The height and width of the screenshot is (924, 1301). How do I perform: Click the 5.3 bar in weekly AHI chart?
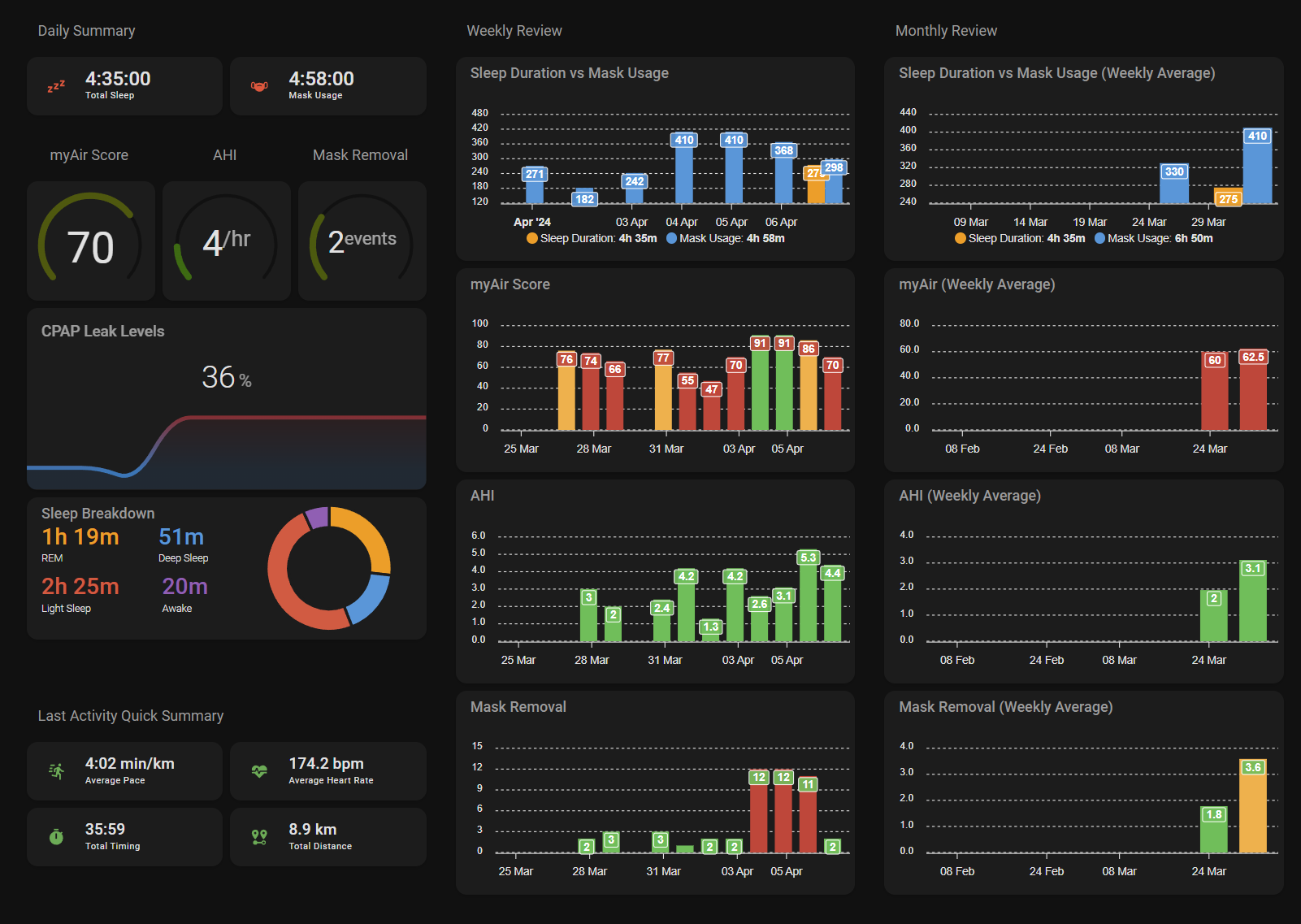[809, 596]
